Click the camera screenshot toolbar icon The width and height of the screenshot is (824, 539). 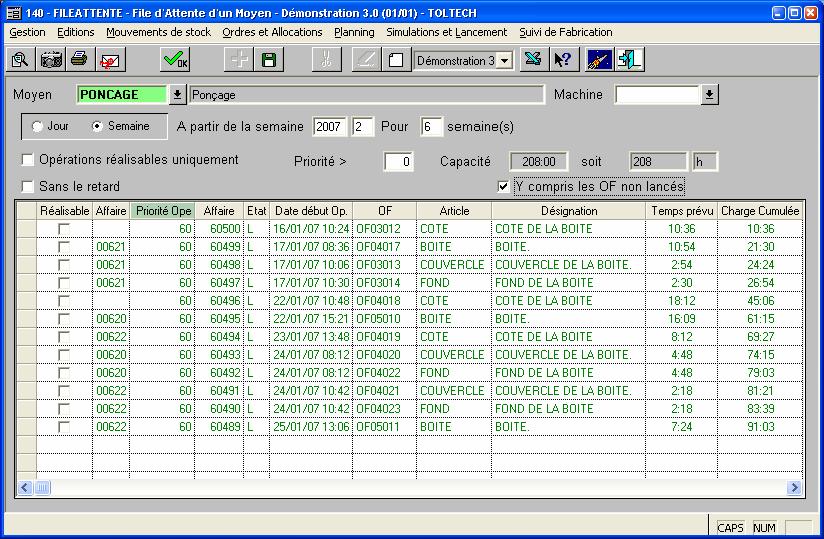[50, 59]
